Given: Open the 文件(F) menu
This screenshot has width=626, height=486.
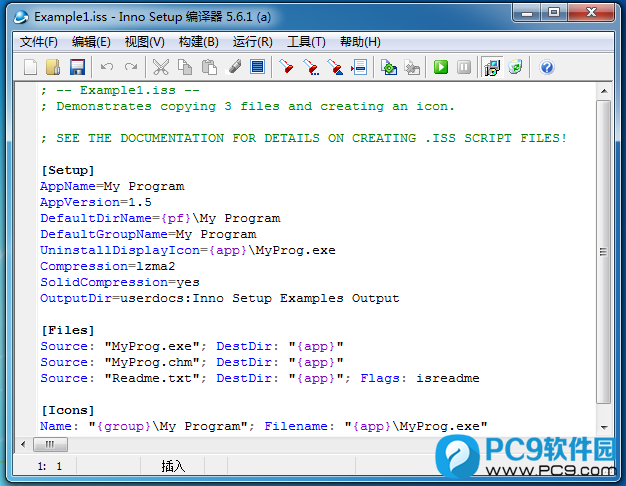Looking at the screenshot, I should point(39,42).
